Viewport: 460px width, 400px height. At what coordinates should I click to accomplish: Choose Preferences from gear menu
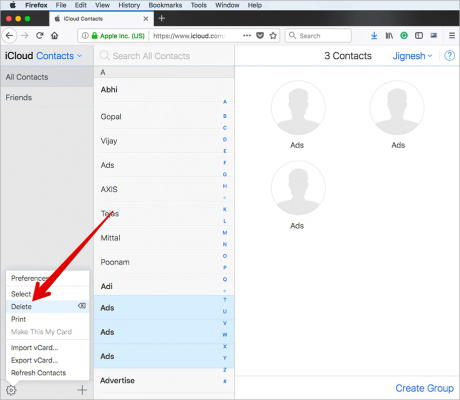point(48,278)
